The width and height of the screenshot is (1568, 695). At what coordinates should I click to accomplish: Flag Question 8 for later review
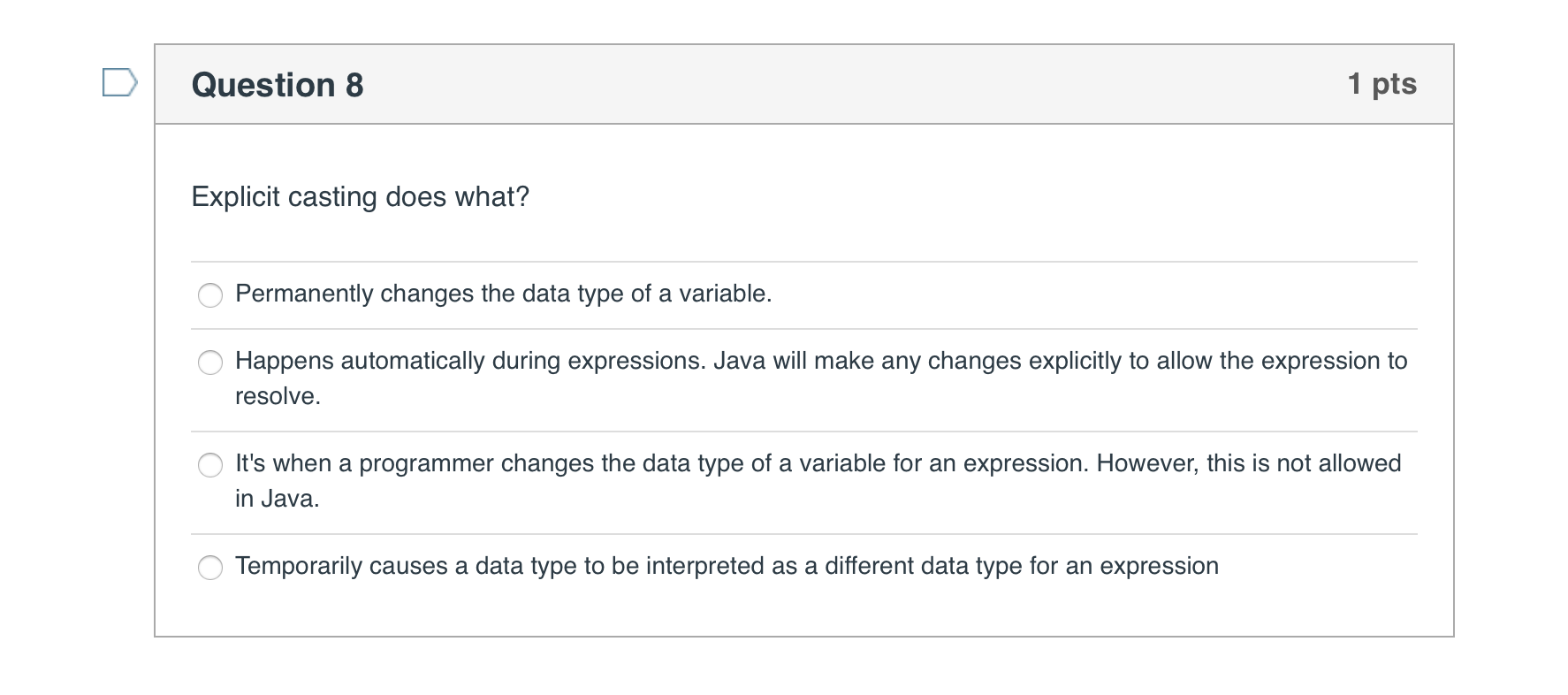[x=120, y=83]
